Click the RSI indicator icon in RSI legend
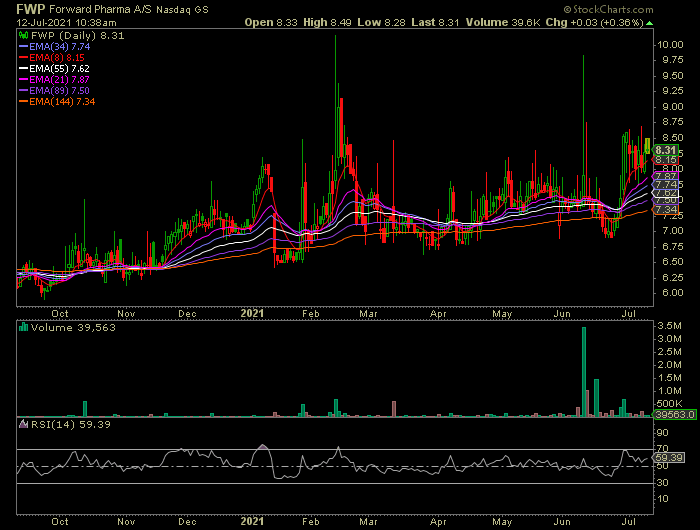 click(23, 424)
